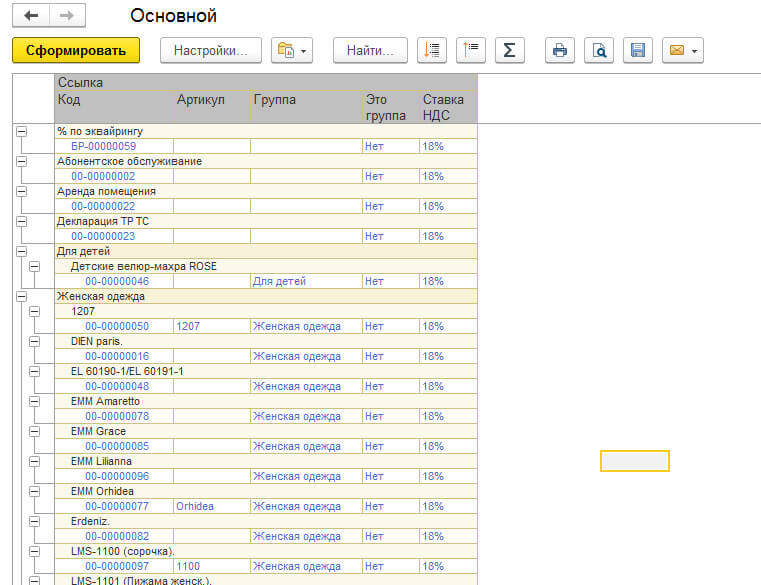Collapse the % по эквайрингу row

click(22, 132)
